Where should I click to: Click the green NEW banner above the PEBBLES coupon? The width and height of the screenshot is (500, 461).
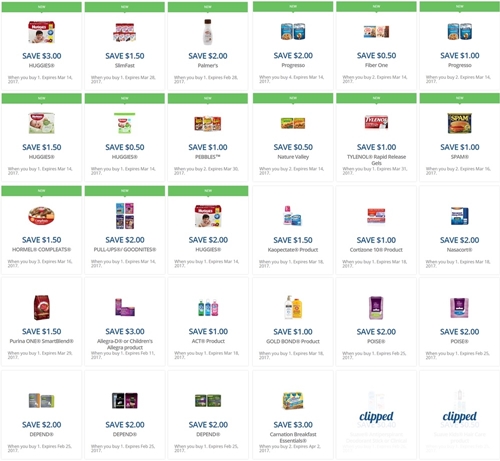click(x=208, y=98)
